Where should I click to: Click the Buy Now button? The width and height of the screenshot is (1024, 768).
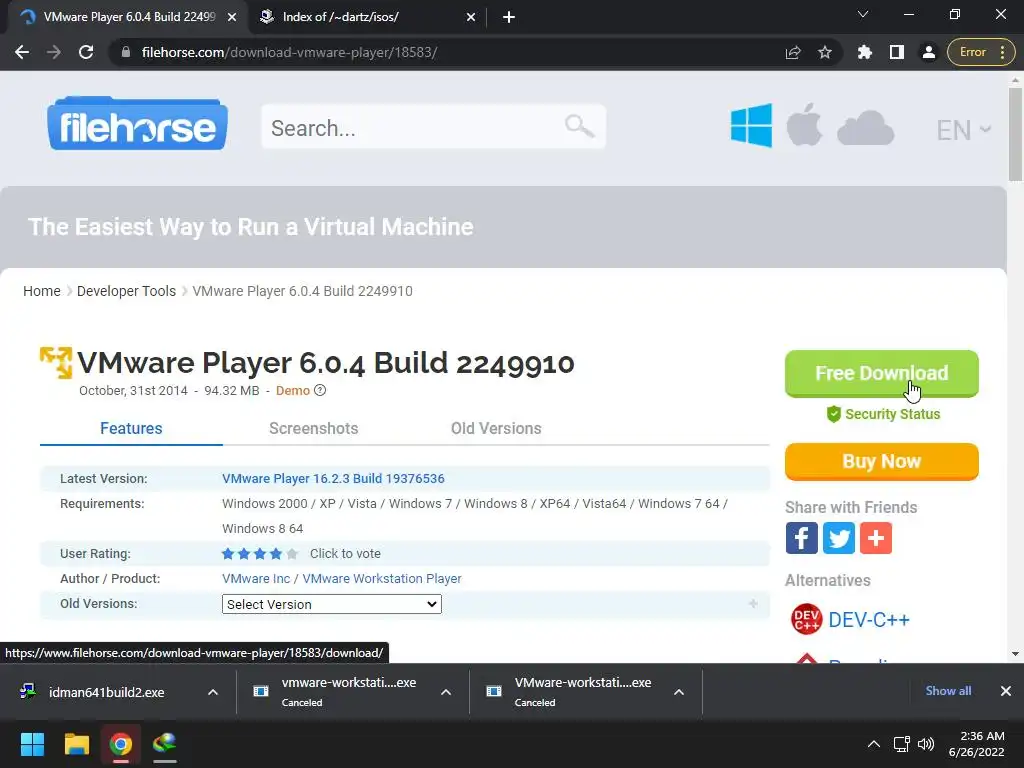pos(882,462)
